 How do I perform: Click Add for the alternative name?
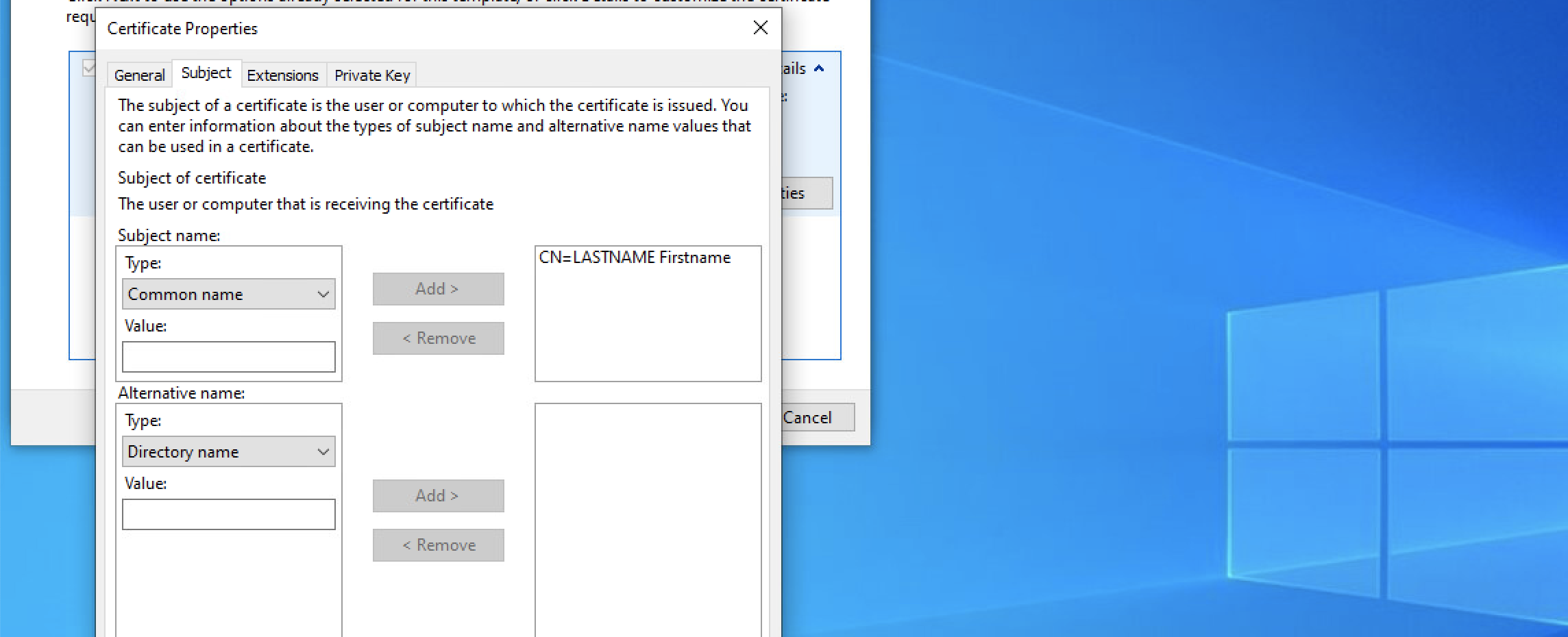[x=437, y=495]
